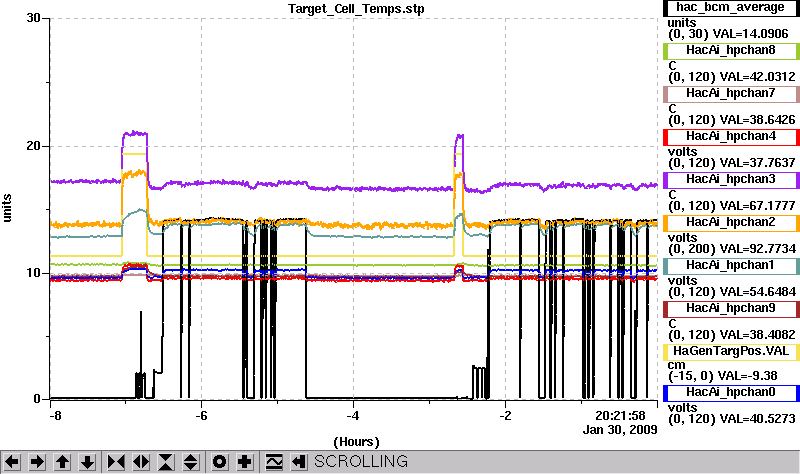This screenshot has width=800, height=474.
Task: Zoom in horizontally with inward-pointing triangles
Action: [116, 462]
